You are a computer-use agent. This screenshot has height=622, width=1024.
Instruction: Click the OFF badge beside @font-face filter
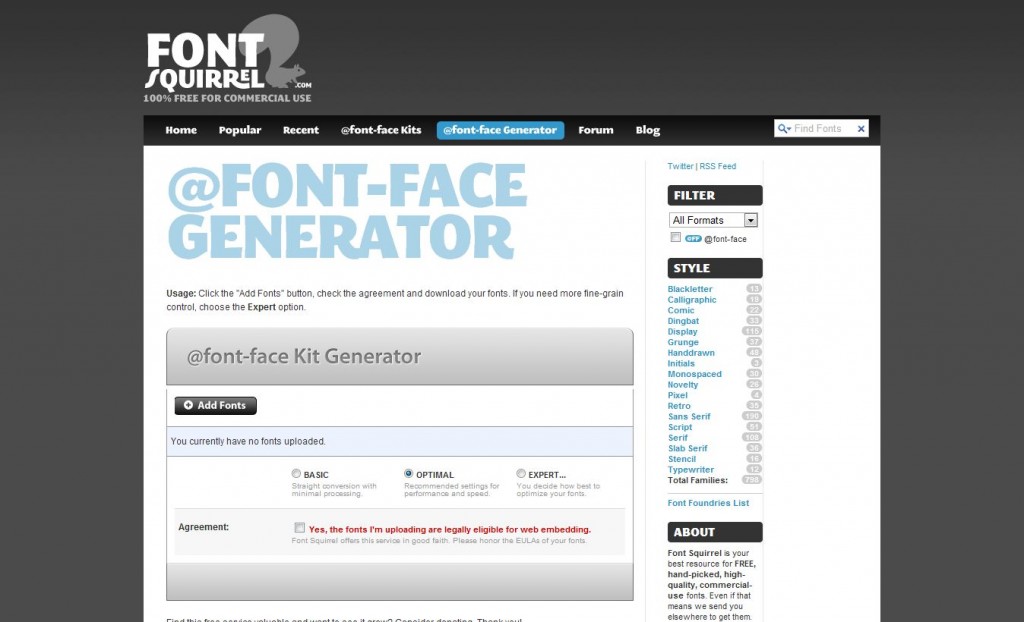coord(693,239)
